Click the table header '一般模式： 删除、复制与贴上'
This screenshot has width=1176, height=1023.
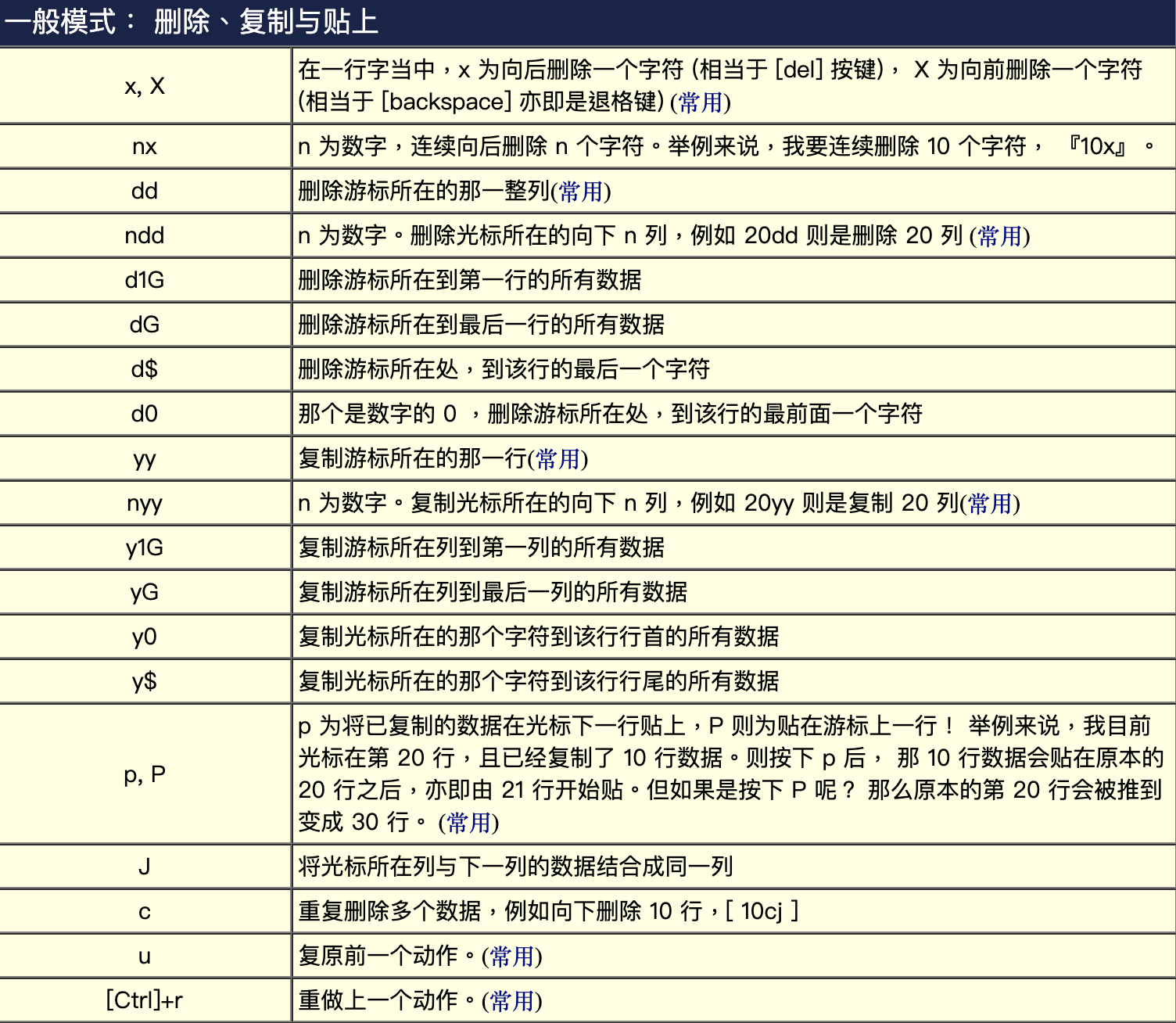click(588, 22)
